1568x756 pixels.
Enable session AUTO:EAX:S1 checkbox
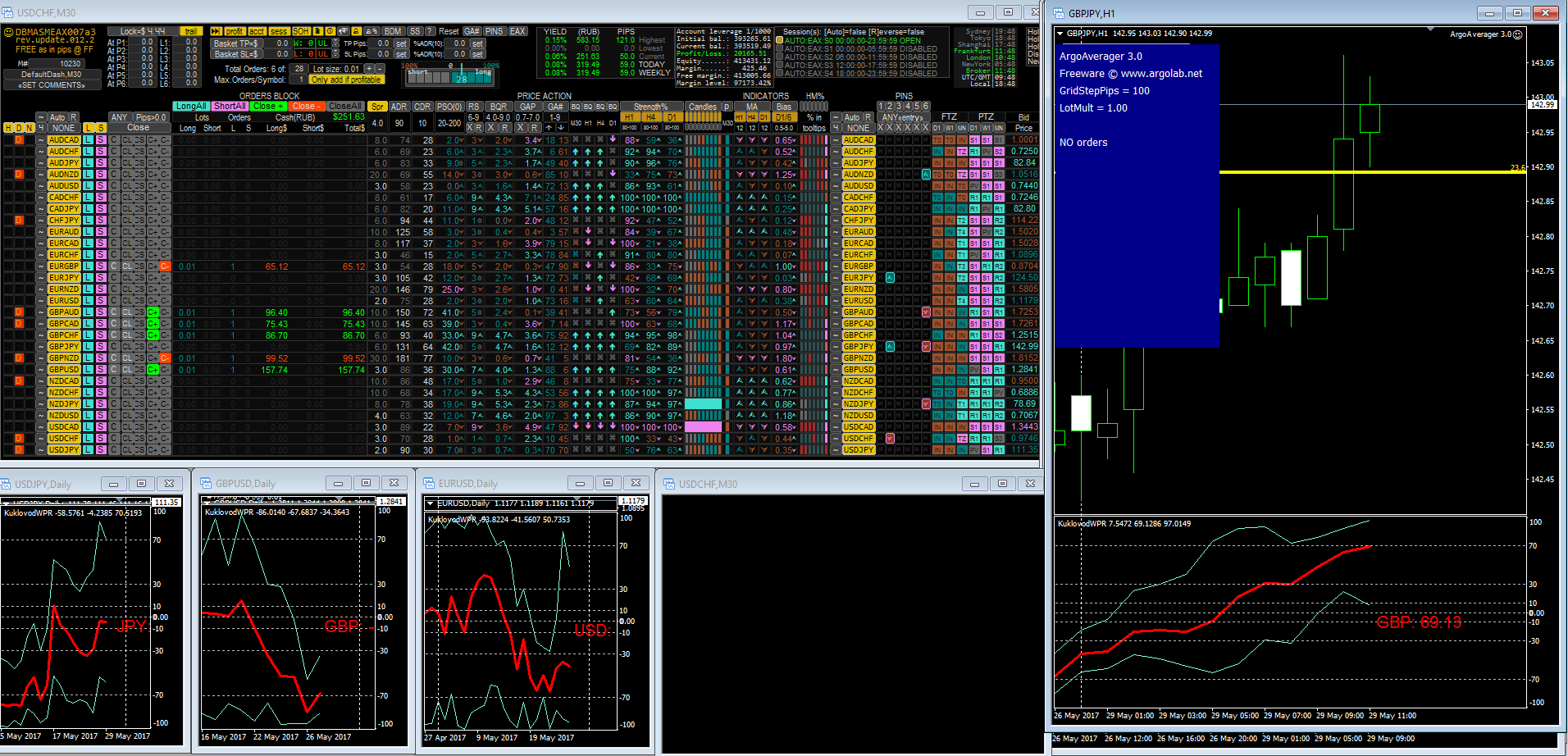coord(779,48)
